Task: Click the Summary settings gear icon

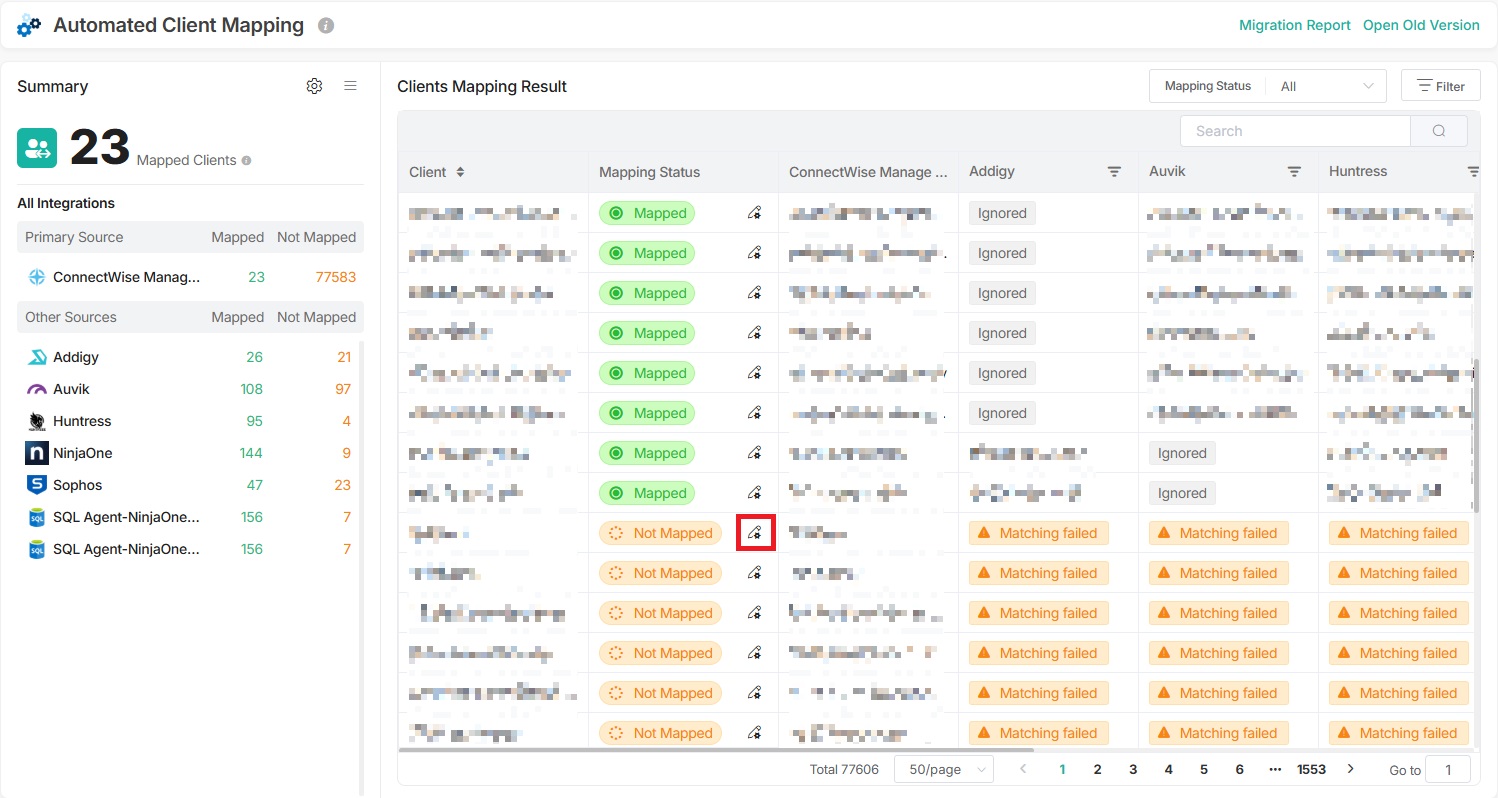Action: pos(314,86)
